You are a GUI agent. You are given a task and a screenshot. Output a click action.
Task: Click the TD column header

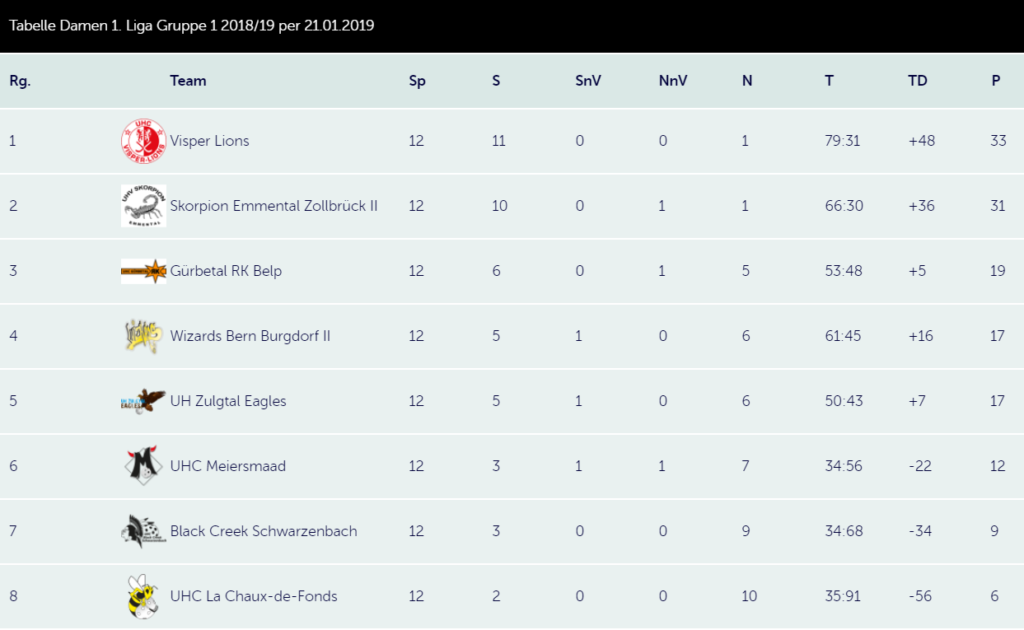point(918,81)
